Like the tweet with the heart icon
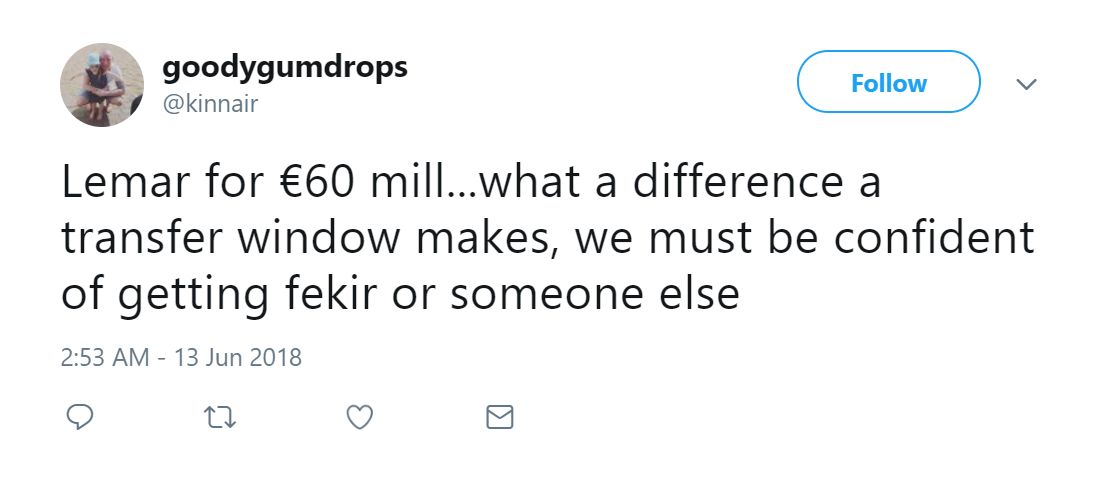This screenshot has height=478, width=1101. [x=359, y=417]
